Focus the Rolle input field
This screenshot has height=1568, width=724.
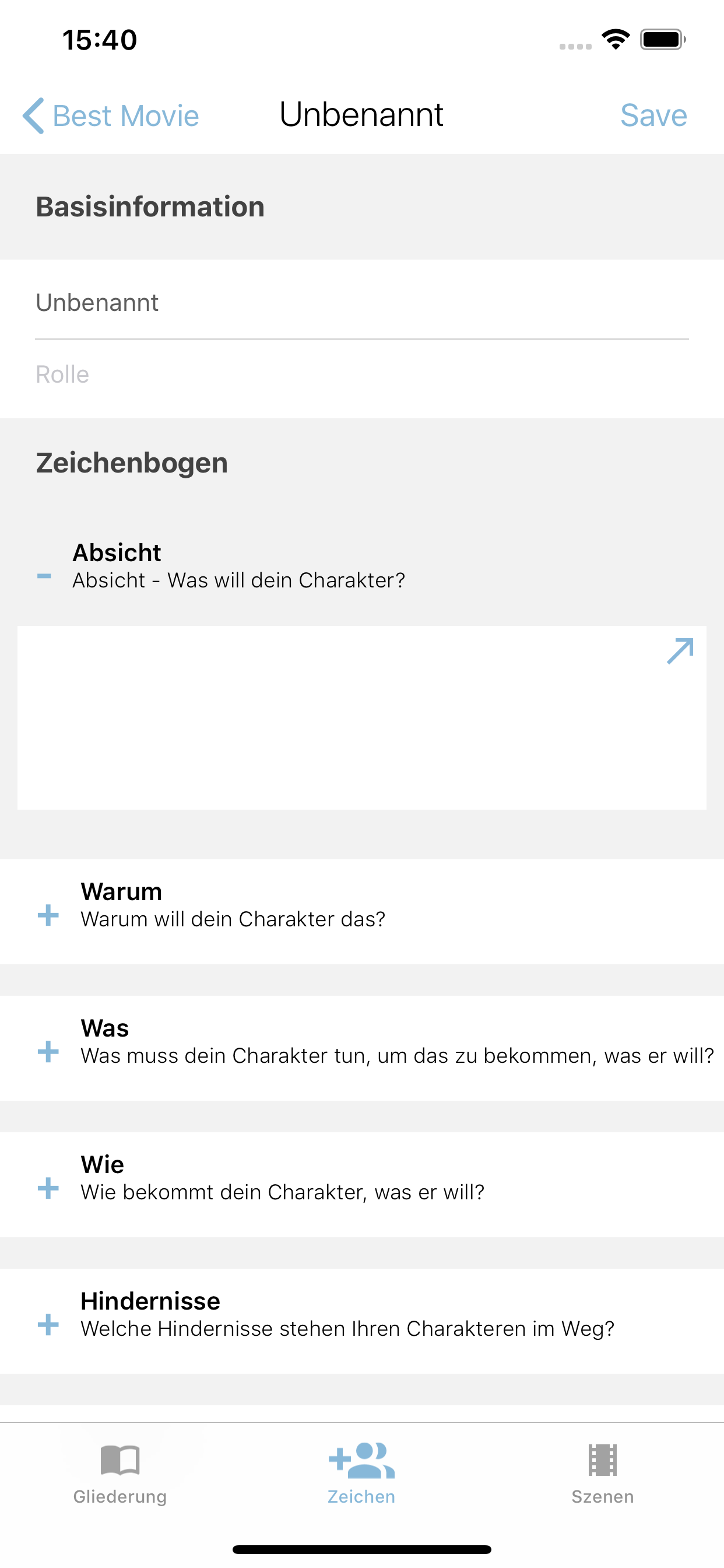tap(361, 374)
